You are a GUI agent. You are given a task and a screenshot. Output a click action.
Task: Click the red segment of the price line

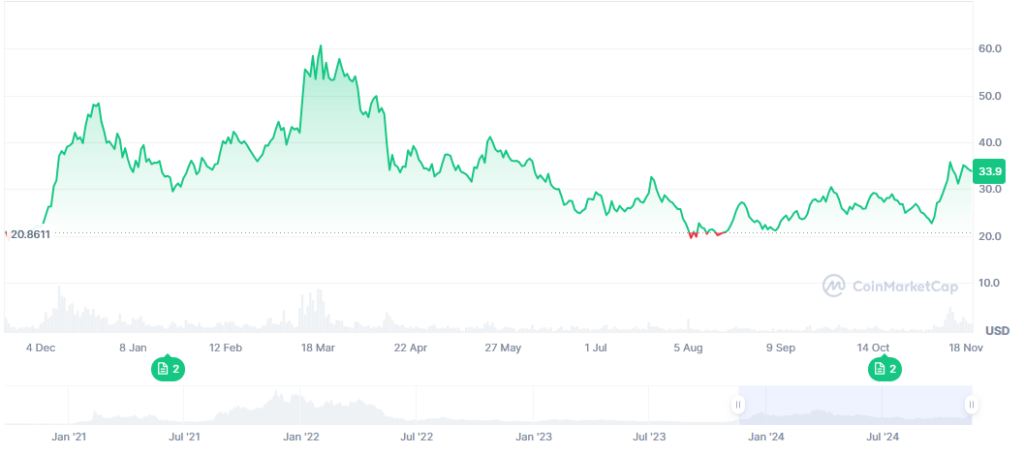coord(692,235)
